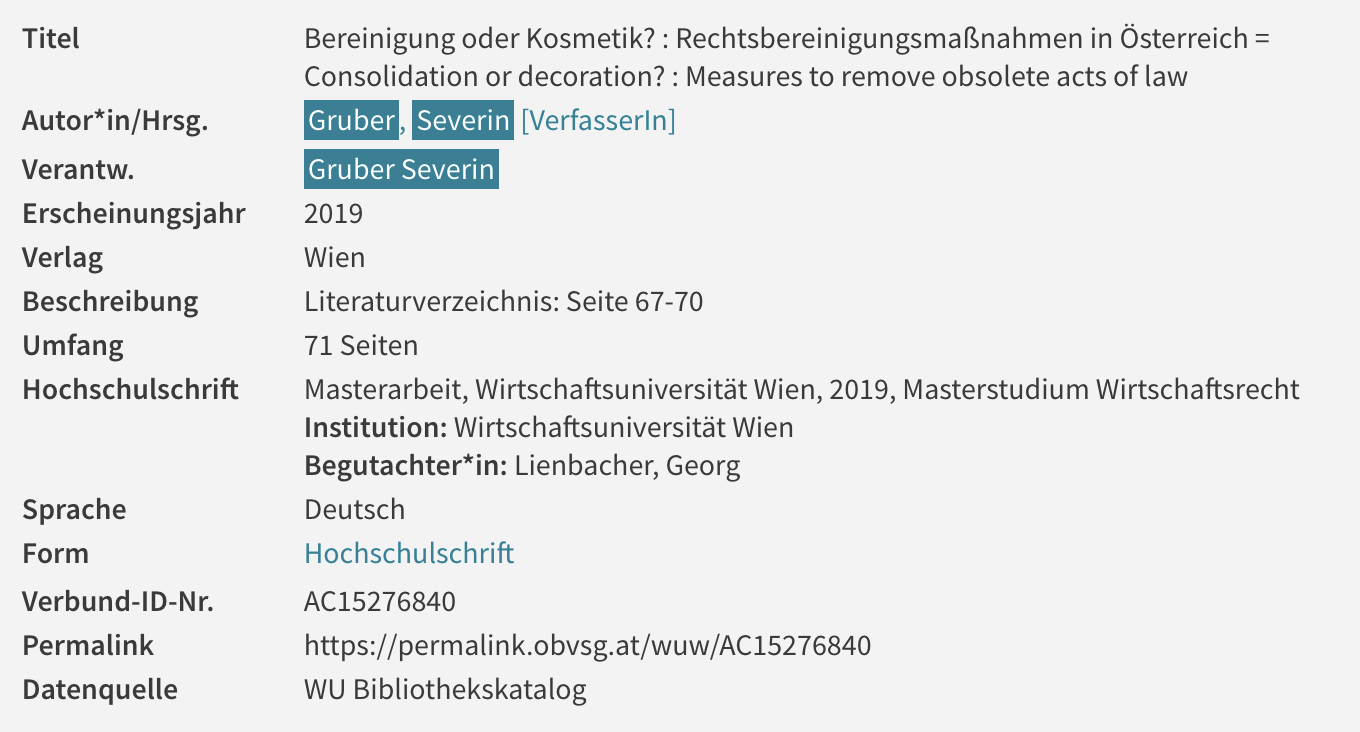Click the Literaturverzeichnis description text
The image size is (1360, 732).
503,301
